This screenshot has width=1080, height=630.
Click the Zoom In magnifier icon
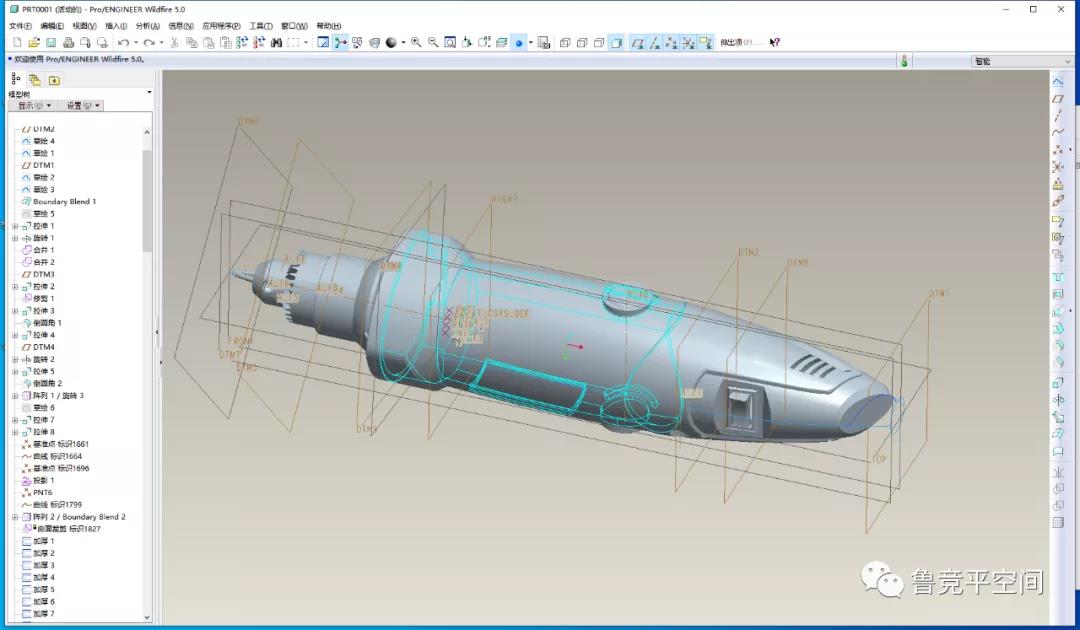(x=416, y=43)
